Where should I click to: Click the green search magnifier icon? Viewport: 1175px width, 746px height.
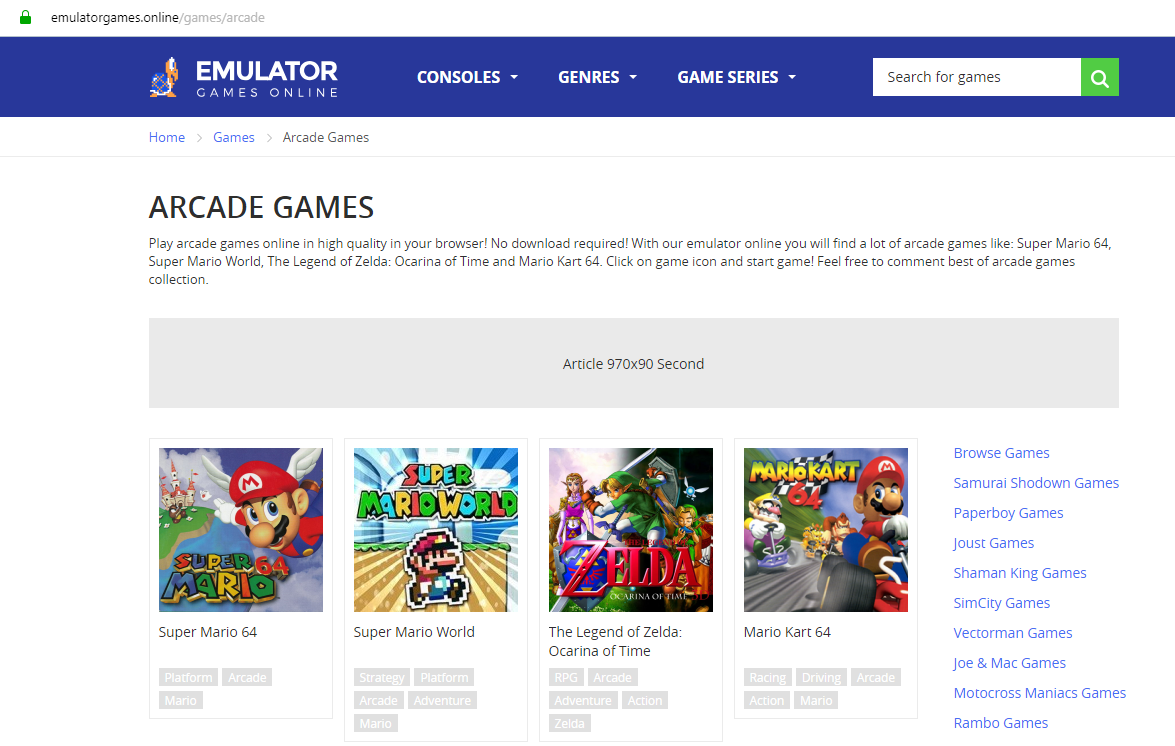pos(1099,78)
